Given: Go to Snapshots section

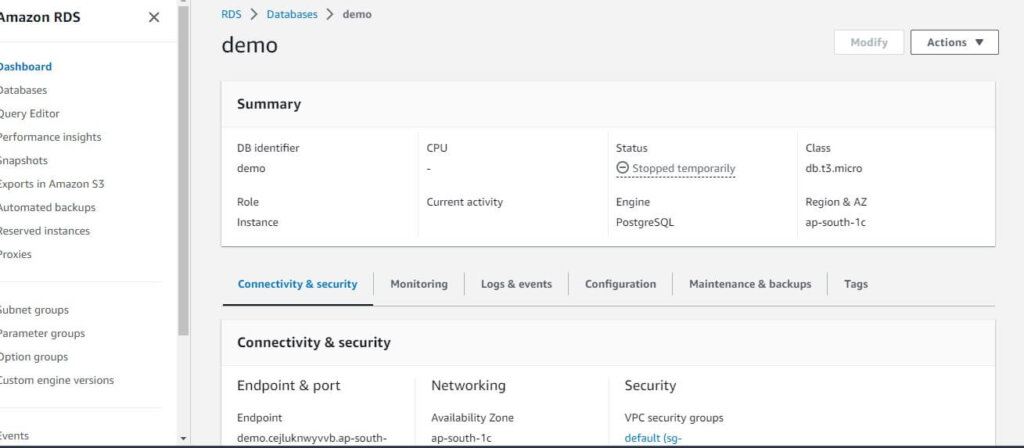Looking at the screenshot, I should (24, 161).
